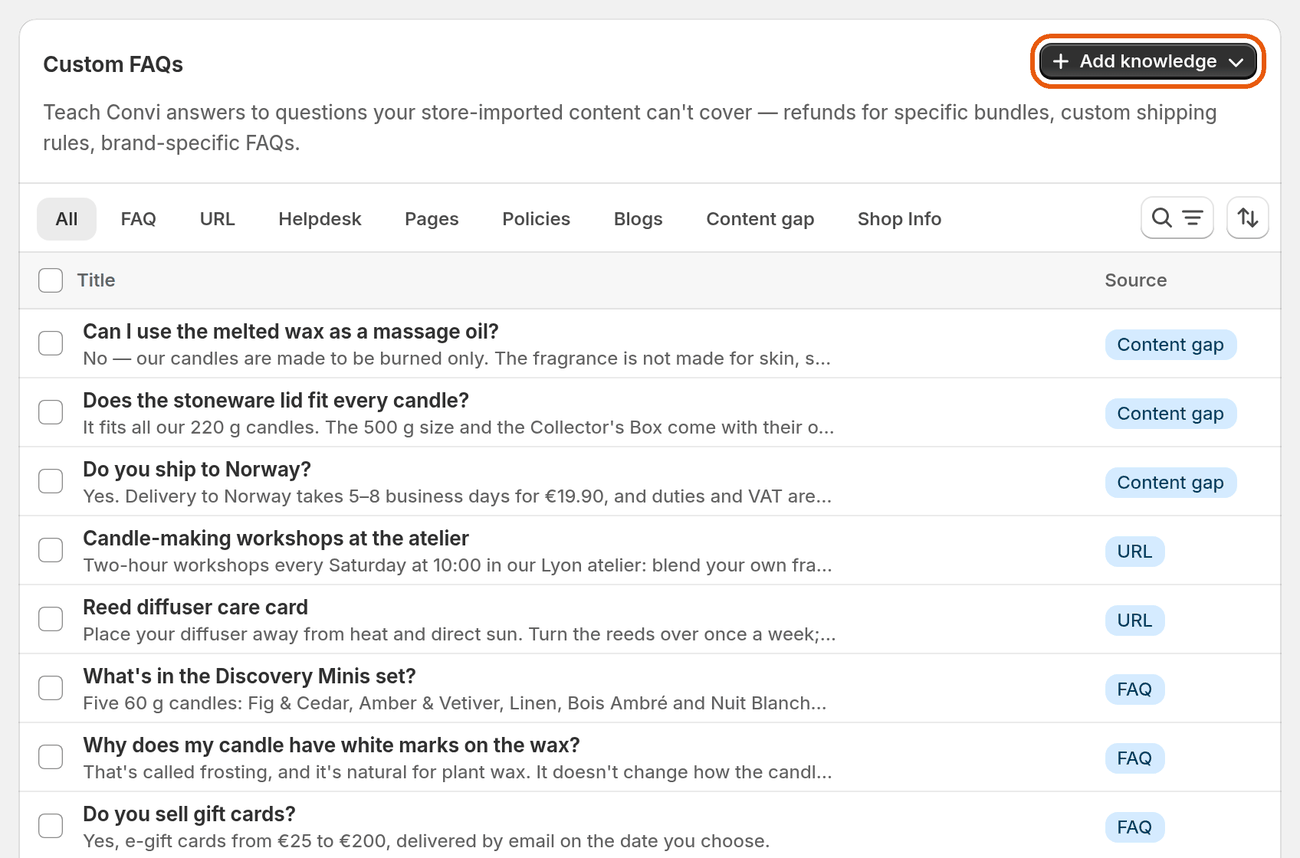Check the candle-making workshops row

coord(51,551)
